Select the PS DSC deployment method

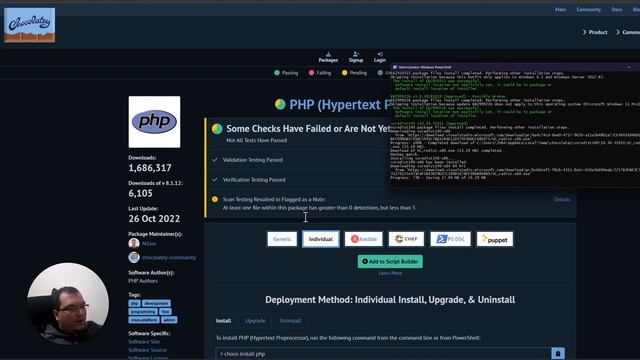(x=450, y=239)
